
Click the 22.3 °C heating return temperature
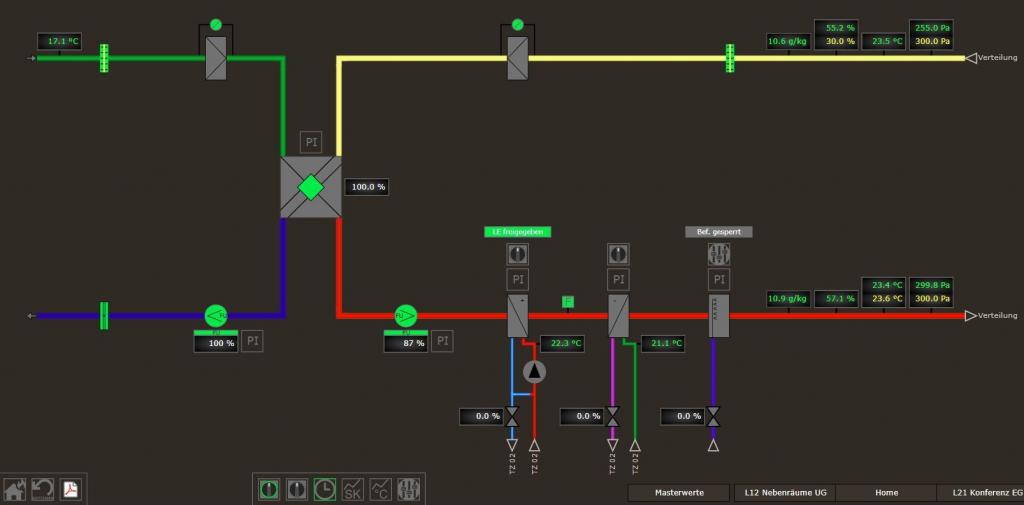coord(562,344)
